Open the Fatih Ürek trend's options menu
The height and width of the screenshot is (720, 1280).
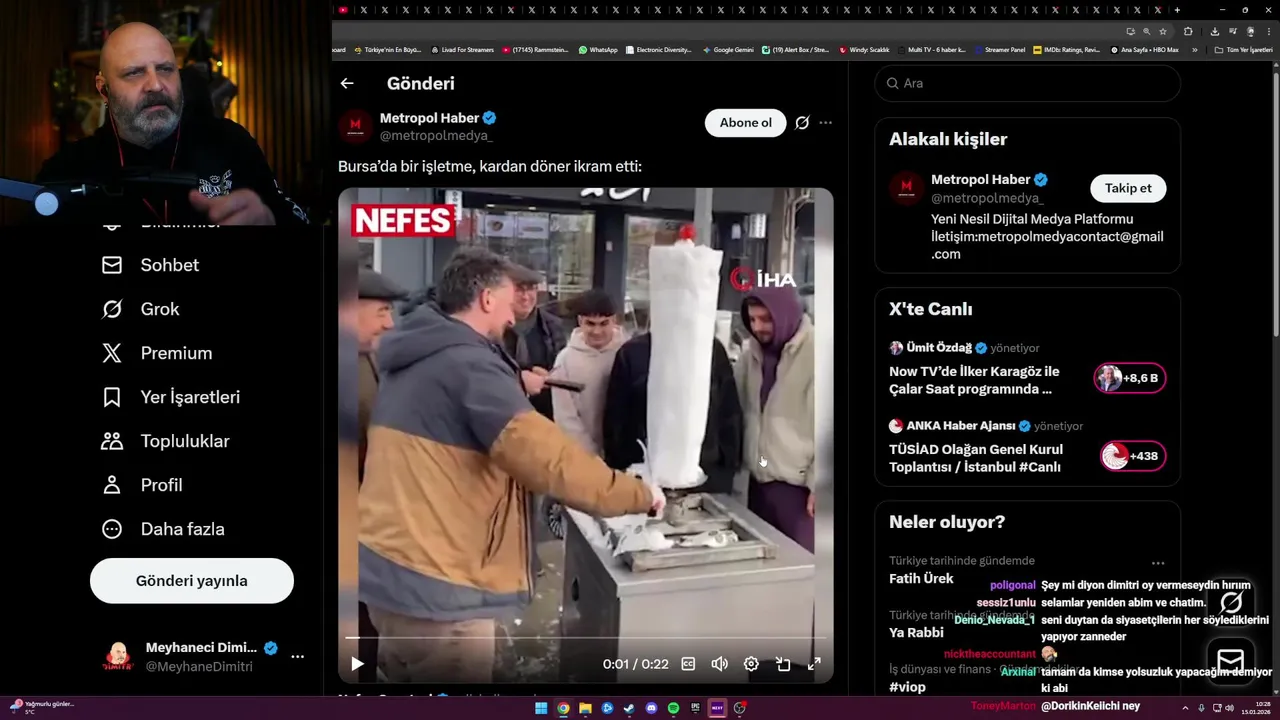click(1158, 563)
